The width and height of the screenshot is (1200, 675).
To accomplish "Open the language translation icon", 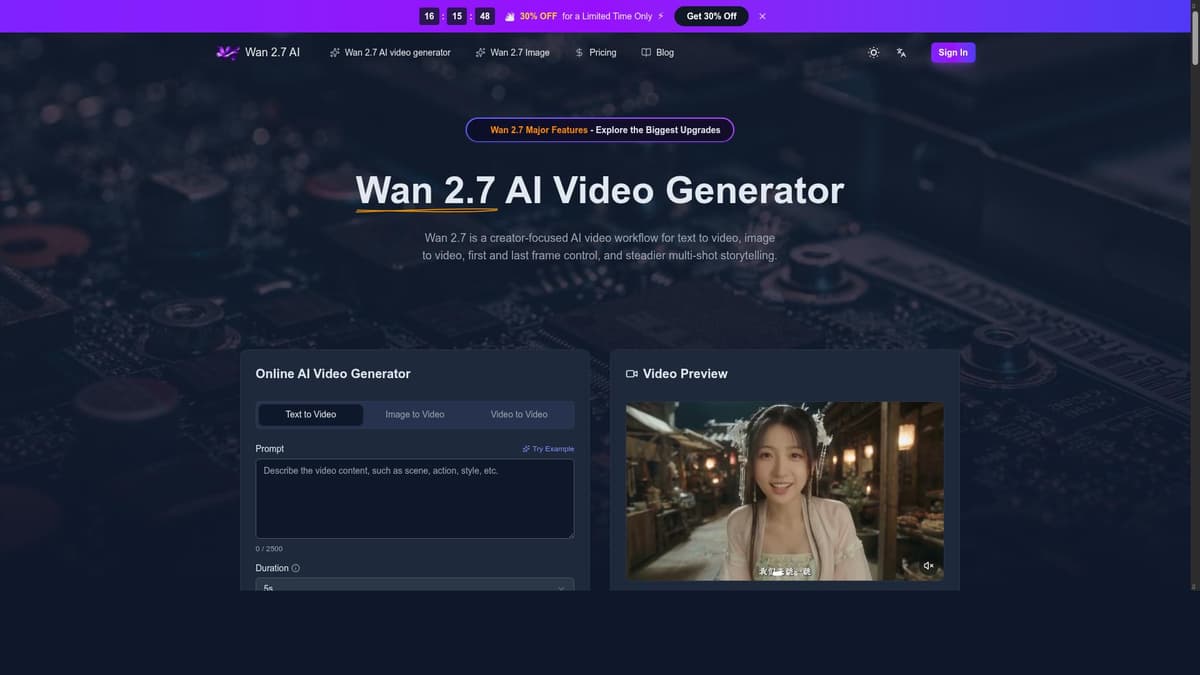I will (900, 52).
